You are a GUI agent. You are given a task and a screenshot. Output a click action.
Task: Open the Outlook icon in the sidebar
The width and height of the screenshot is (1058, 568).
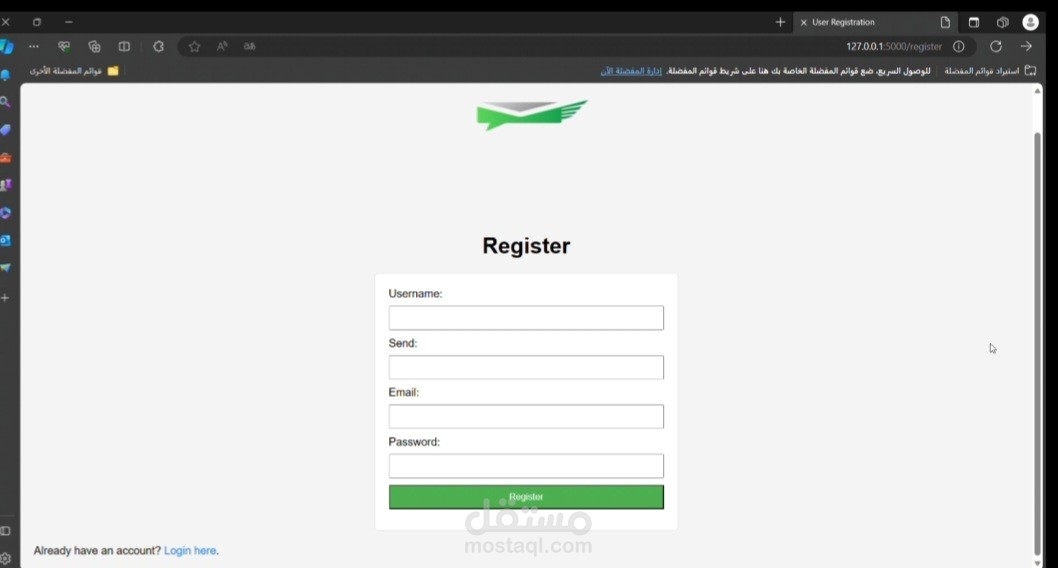coord(5,240)
